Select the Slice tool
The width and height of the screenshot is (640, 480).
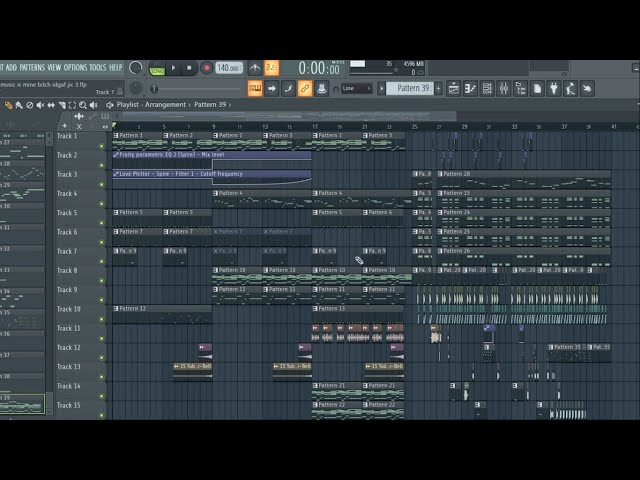coord(62,105)
